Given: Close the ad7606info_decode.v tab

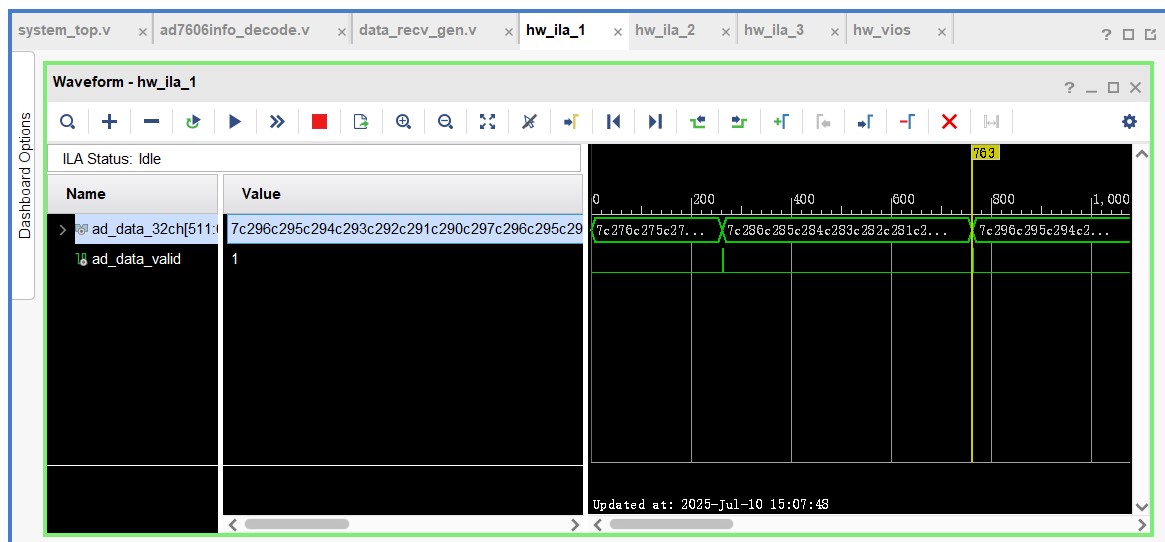Looking at the screenshot, I should [x=342, y=32].
